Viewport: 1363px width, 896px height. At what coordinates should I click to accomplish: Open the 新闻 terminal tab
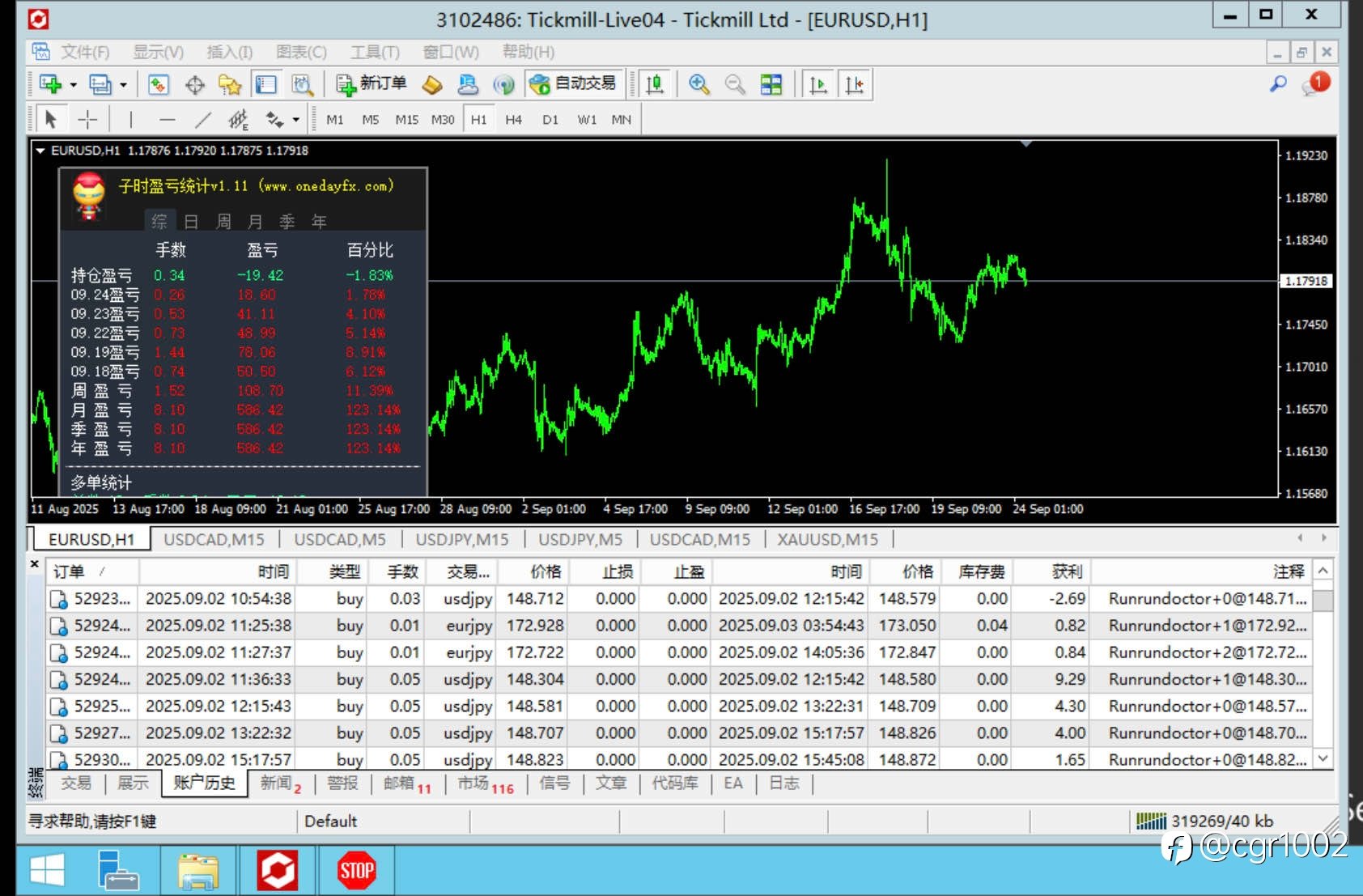(x=280, y=783)
